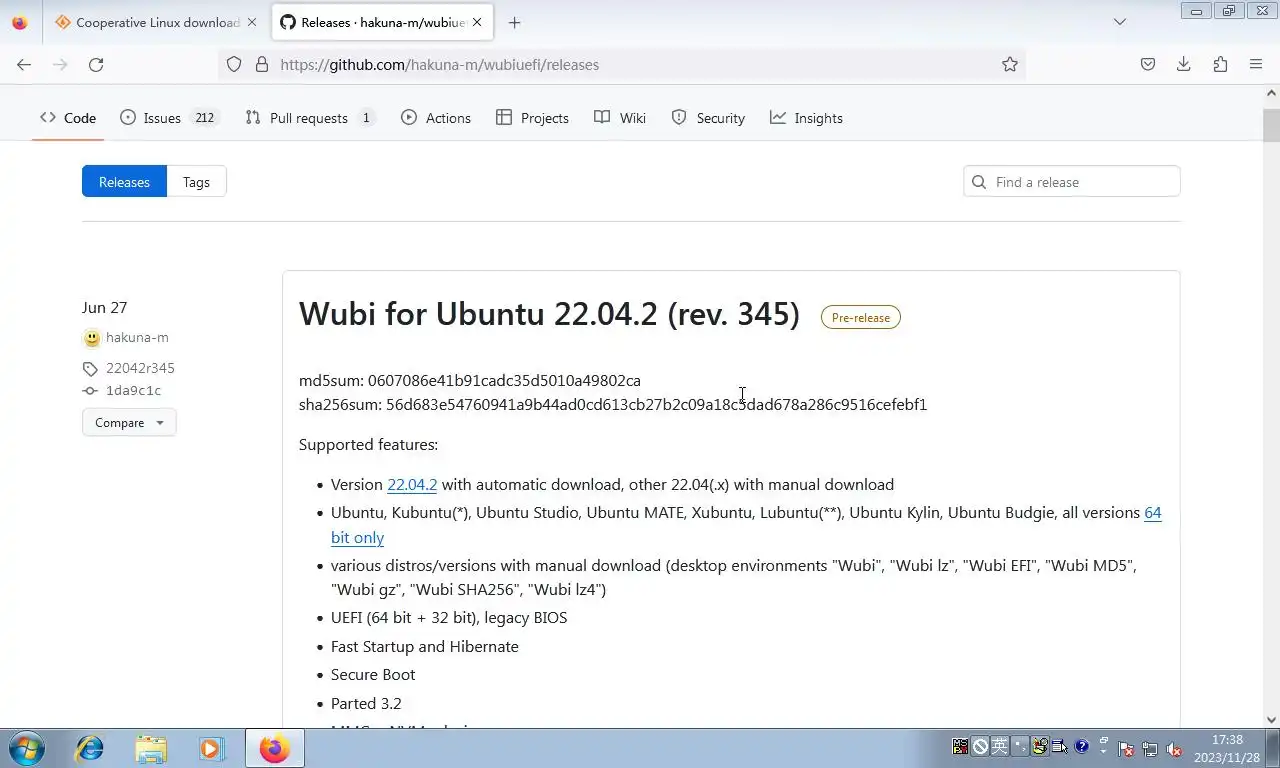Image resolution: width=1280 pixels, height=768 pixels.
Task: Click the page vertical scrollbar
Action: tap(1271, 126)
